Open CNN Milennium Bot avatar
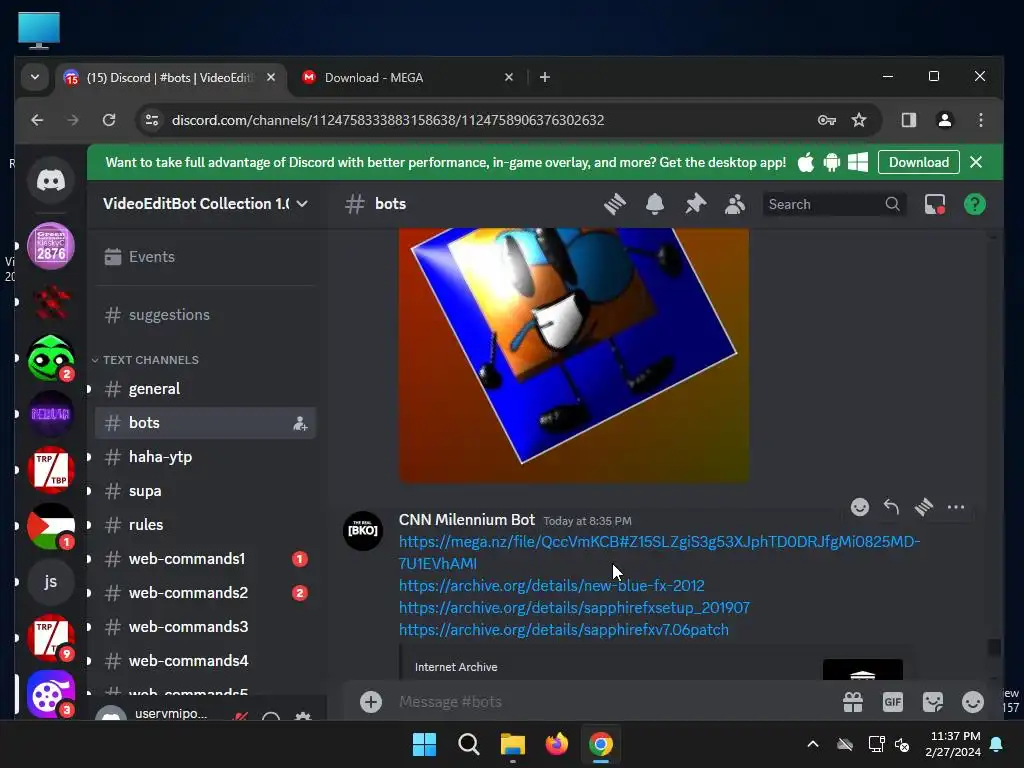 pos(363,530)
